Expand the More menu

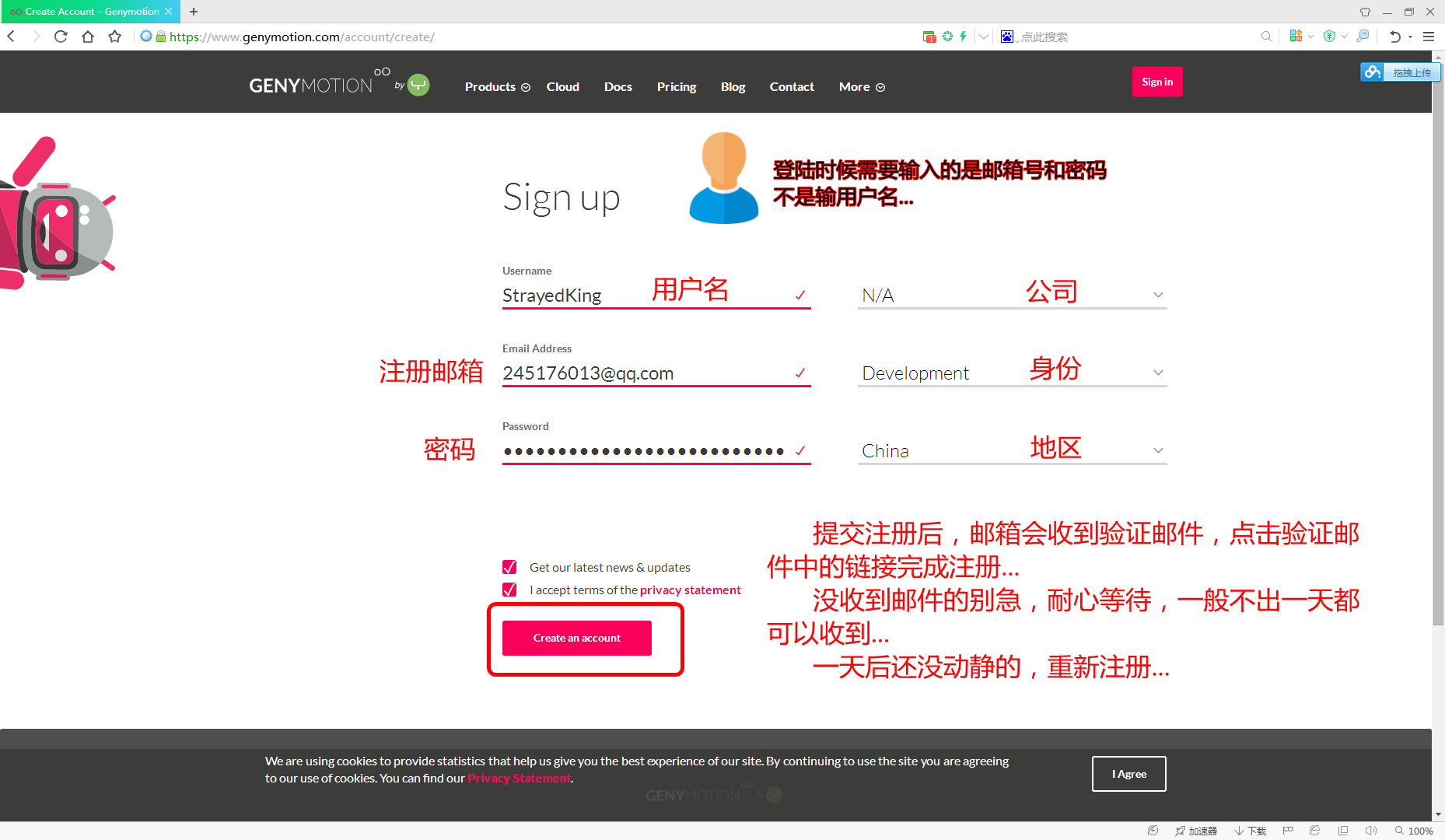tap(862, 87)
